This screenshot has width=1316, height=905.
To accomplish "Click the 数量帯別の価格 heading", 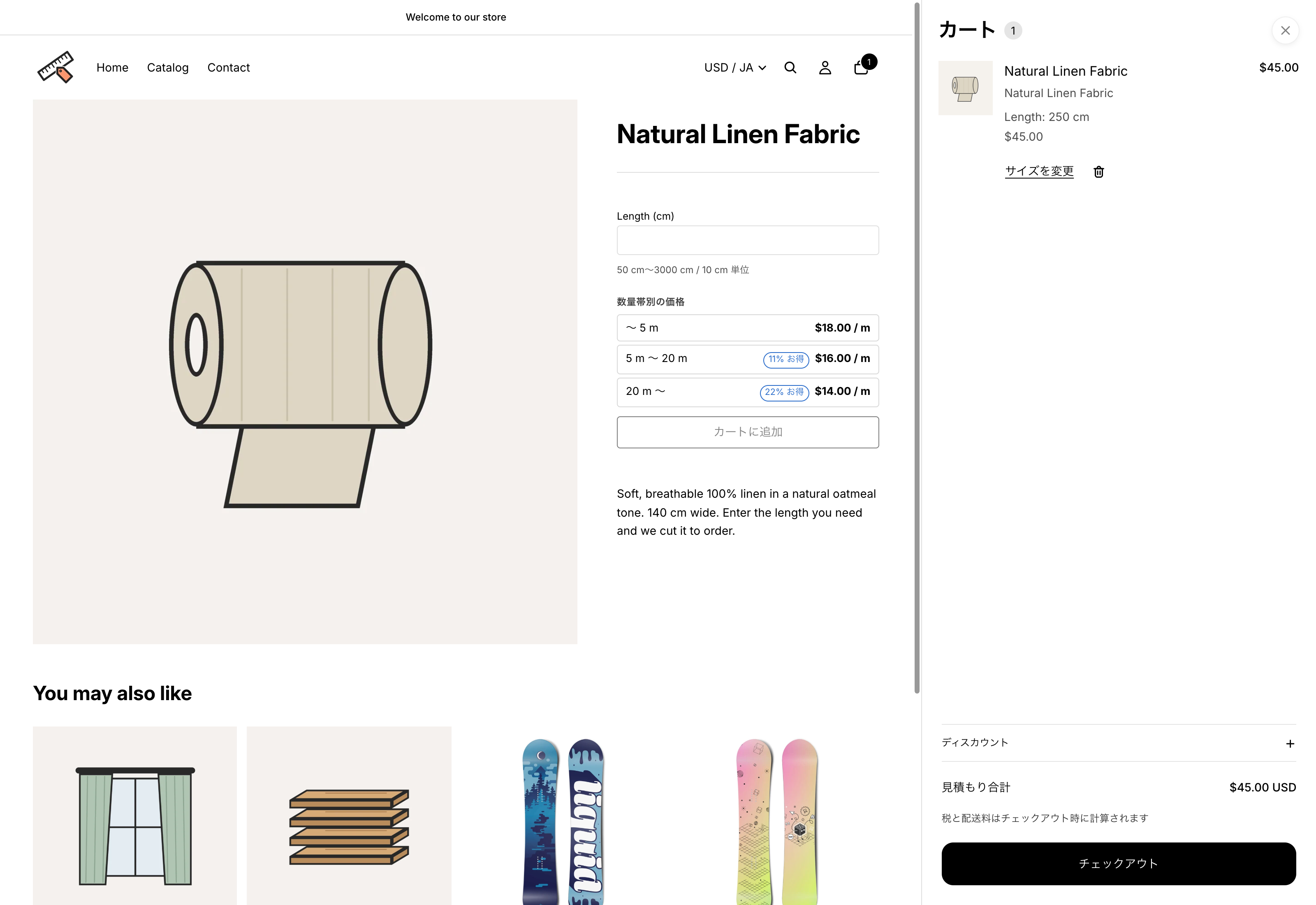I will coord(651,302).
